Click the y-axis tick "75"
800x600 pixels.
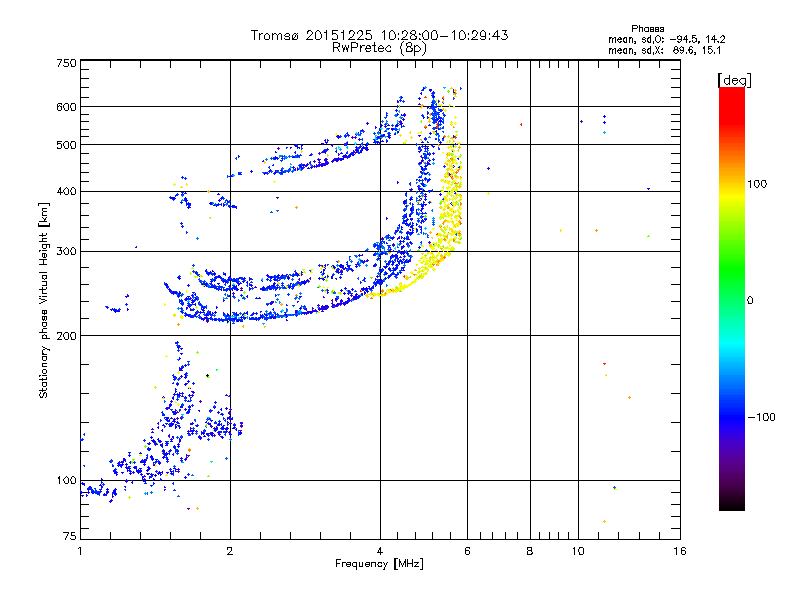[70, 536]
